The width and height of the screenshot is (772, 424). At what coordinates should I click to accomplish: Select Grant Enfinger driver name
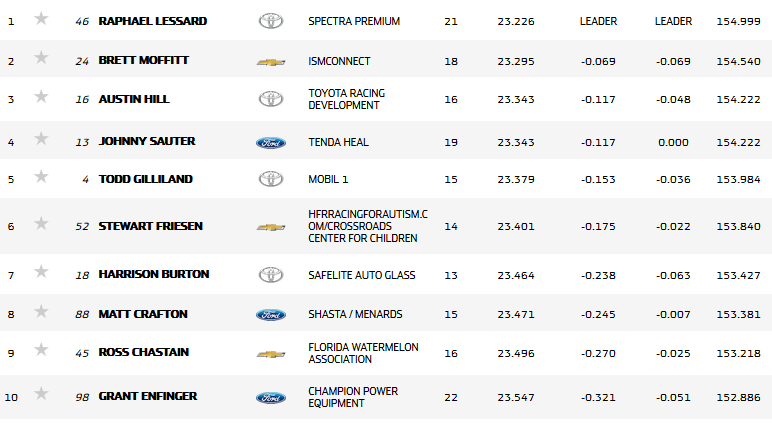148,396
